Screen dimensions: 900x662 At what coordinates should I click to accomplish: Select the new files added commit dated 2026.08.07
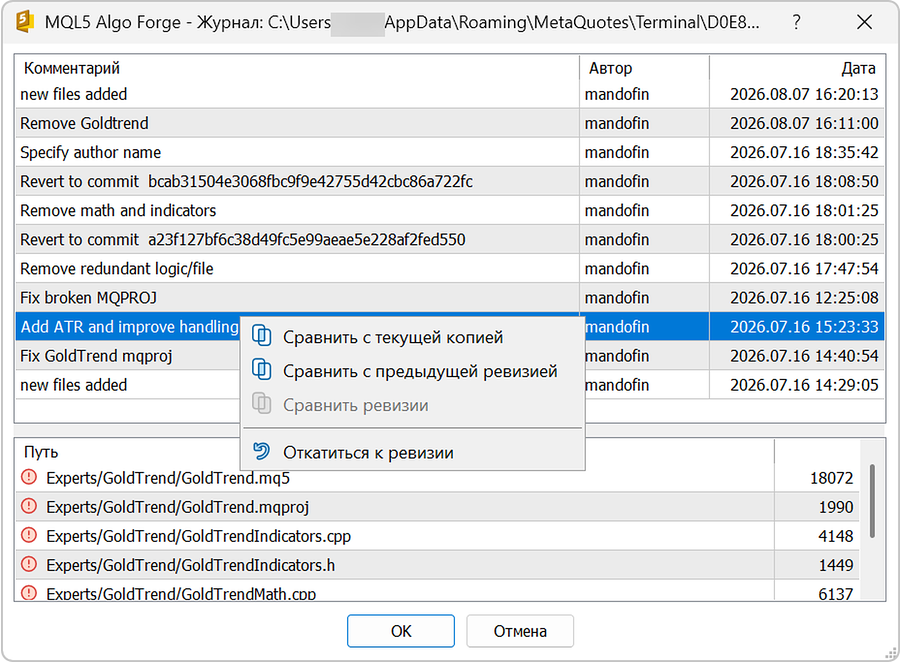[x=449, y=94]
